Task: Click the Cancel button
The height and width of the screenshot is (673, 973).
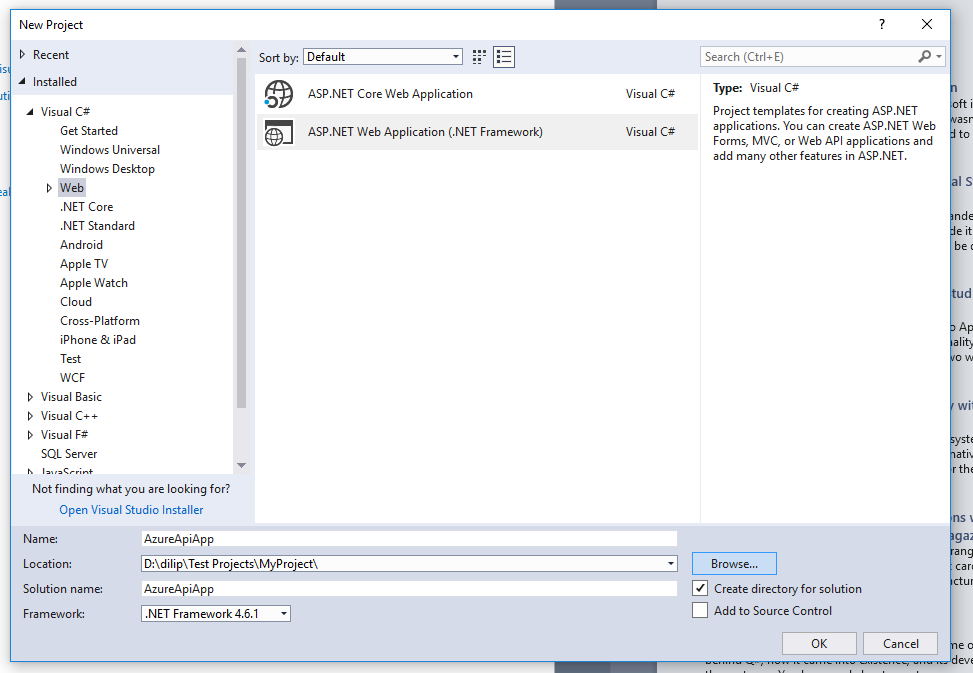Action: 900,643
